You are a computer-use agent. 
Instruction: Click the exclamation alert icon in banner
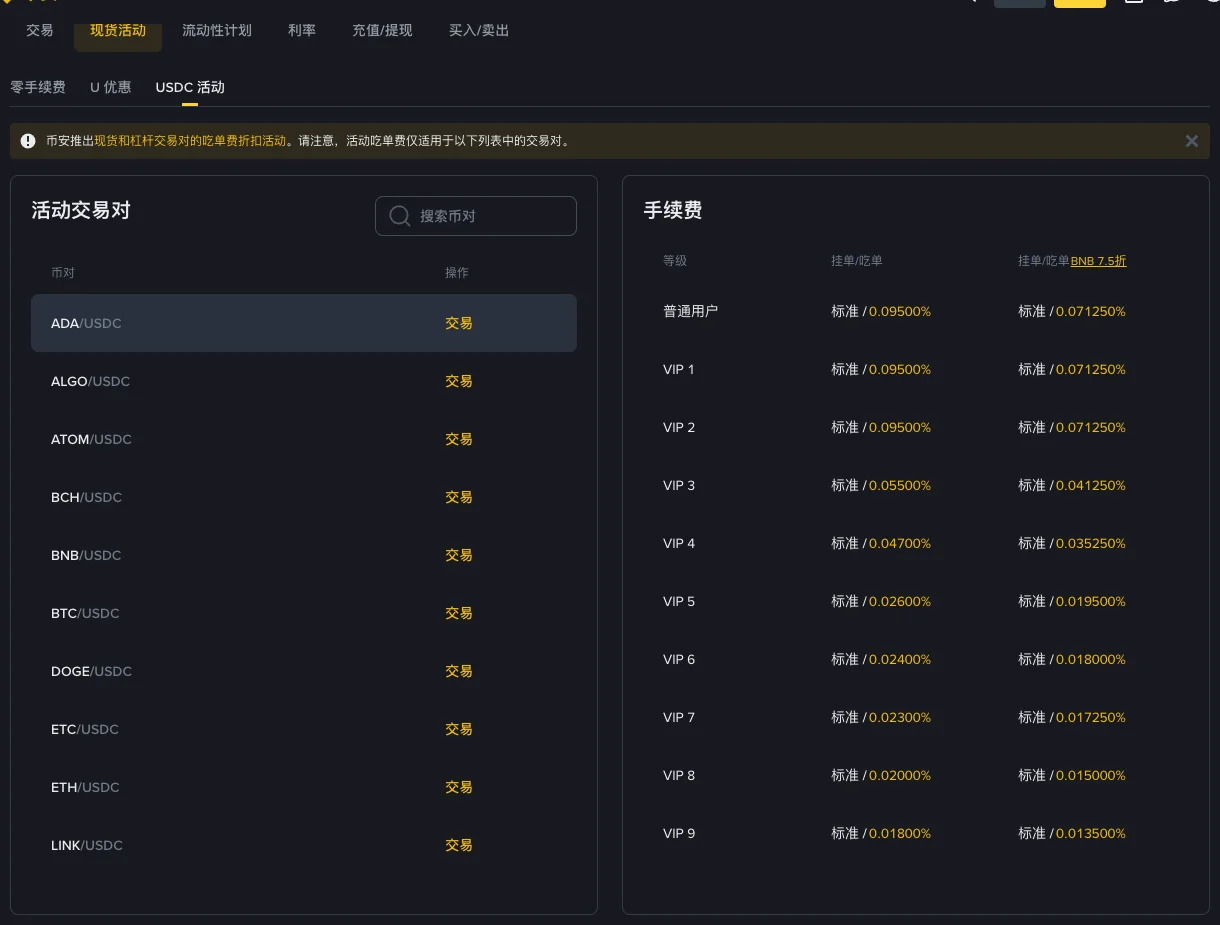click(x=28, y=141)
